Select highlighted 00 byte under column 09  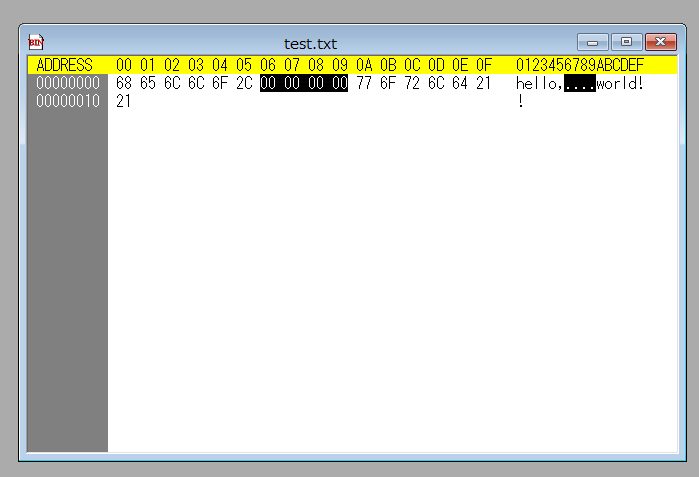[340, 83]
